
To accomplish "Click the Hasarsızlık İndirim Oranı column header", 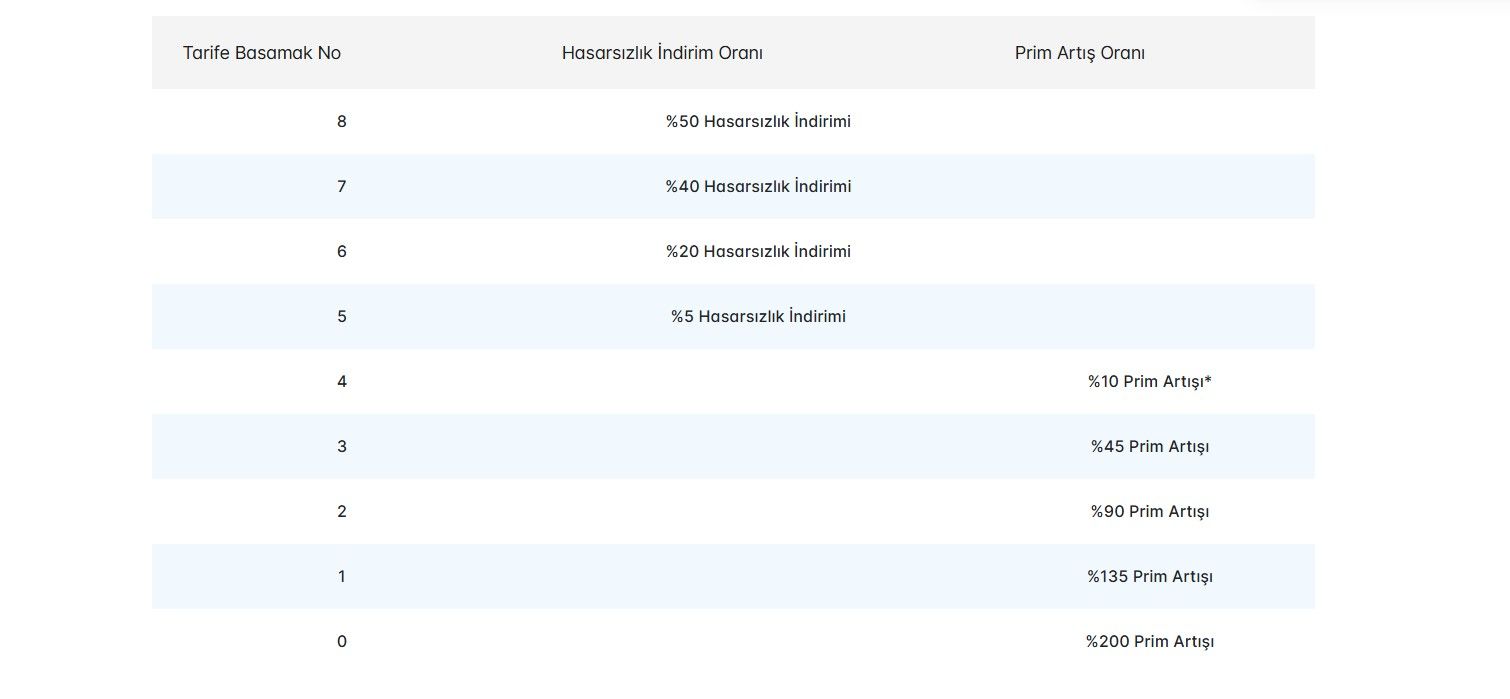I will click(x=662, y=53).
